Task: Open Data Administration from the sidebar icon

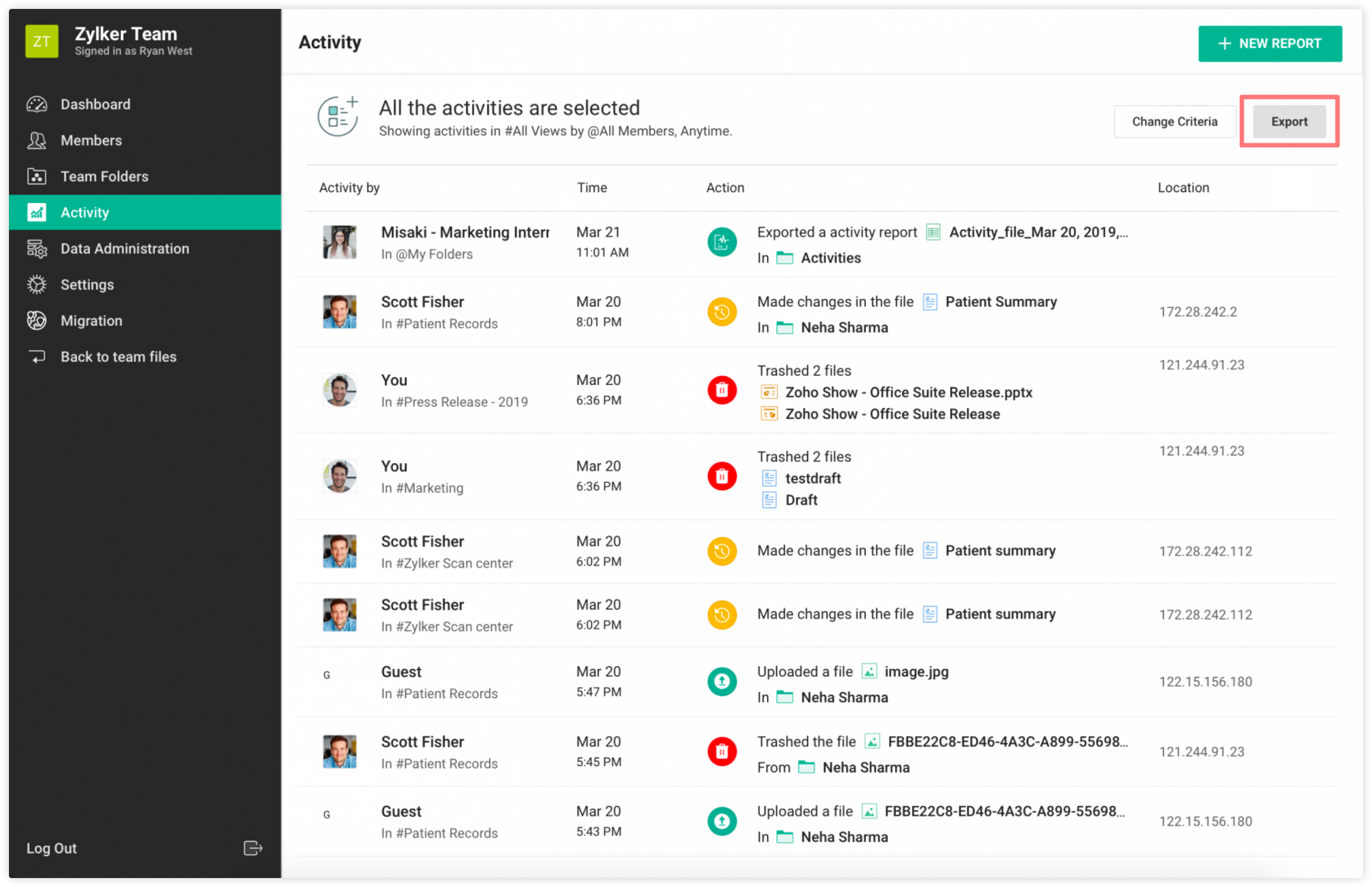Action: tap(37, 248)
